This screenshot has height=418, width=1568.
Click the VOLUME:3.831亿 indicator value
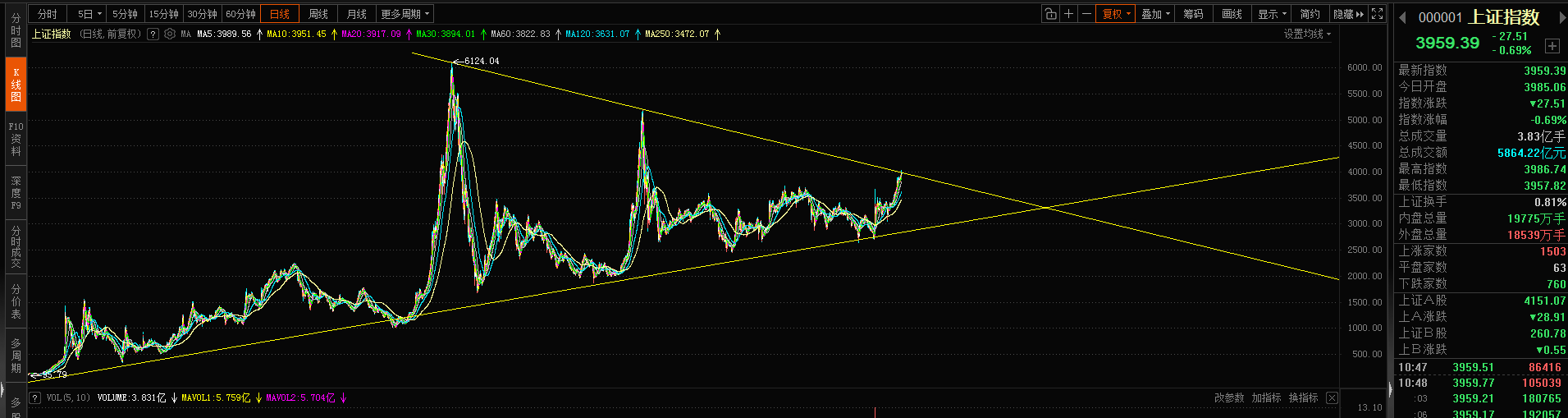coord(131,397)
